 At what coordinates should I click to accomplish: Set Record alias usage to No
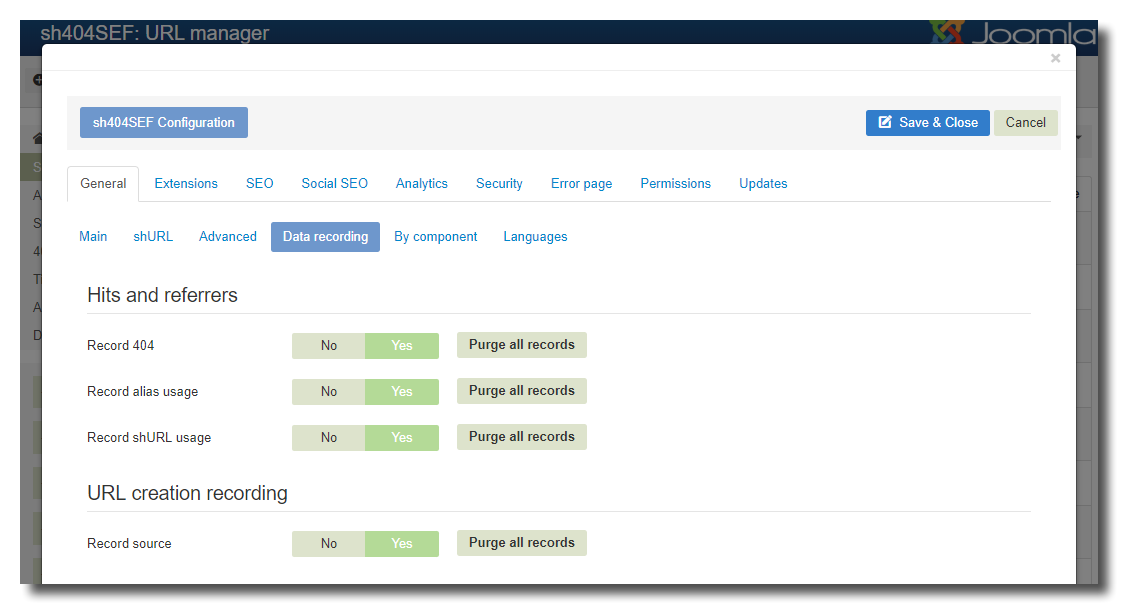[x=329, y=392]
